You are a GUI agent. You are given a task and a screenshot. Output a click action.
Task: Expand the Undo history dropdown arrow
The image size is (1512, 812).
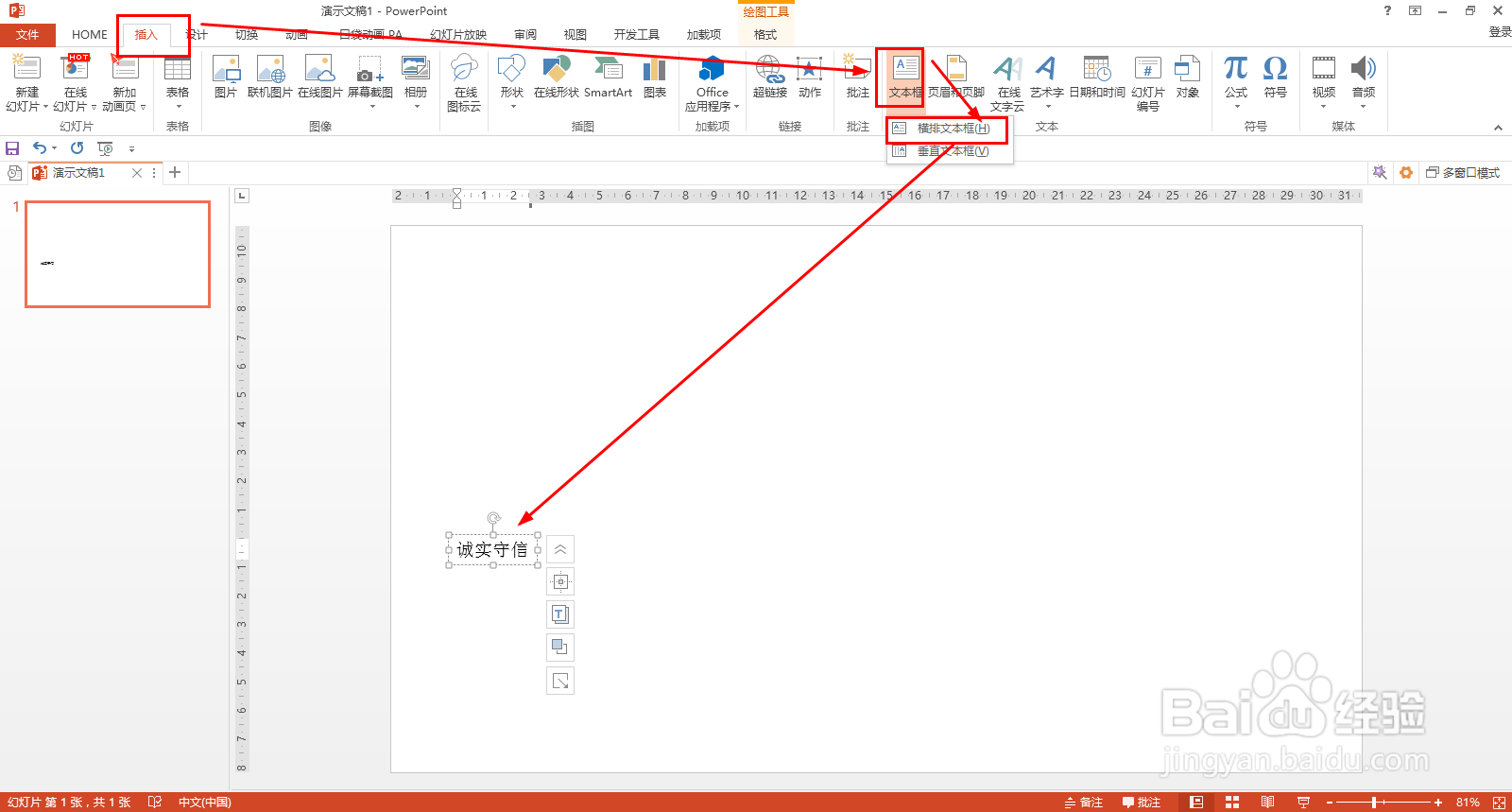point(55,148)
